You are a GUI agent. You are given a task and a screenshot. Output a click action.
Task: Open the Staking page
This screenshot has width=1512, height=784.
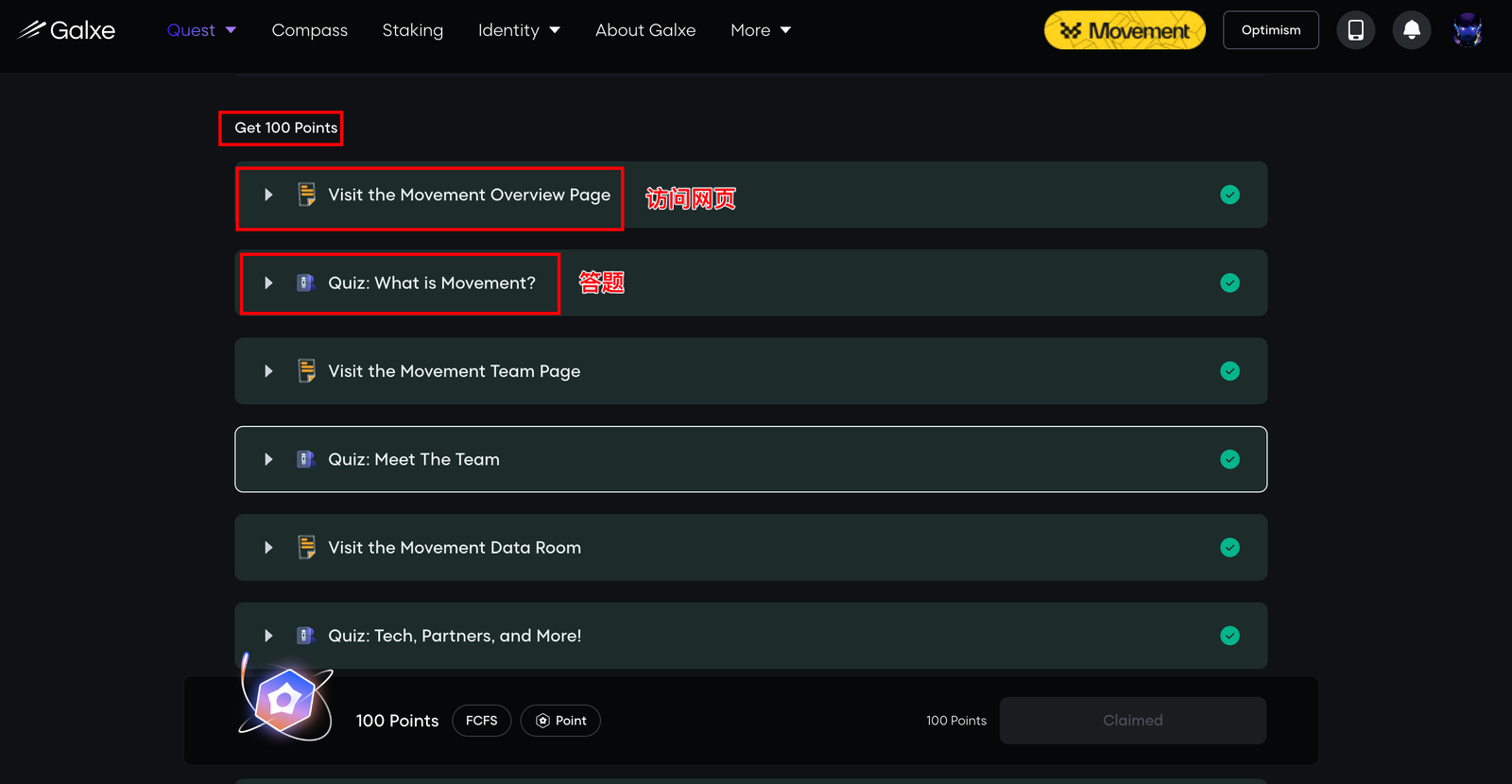[413, 30]
